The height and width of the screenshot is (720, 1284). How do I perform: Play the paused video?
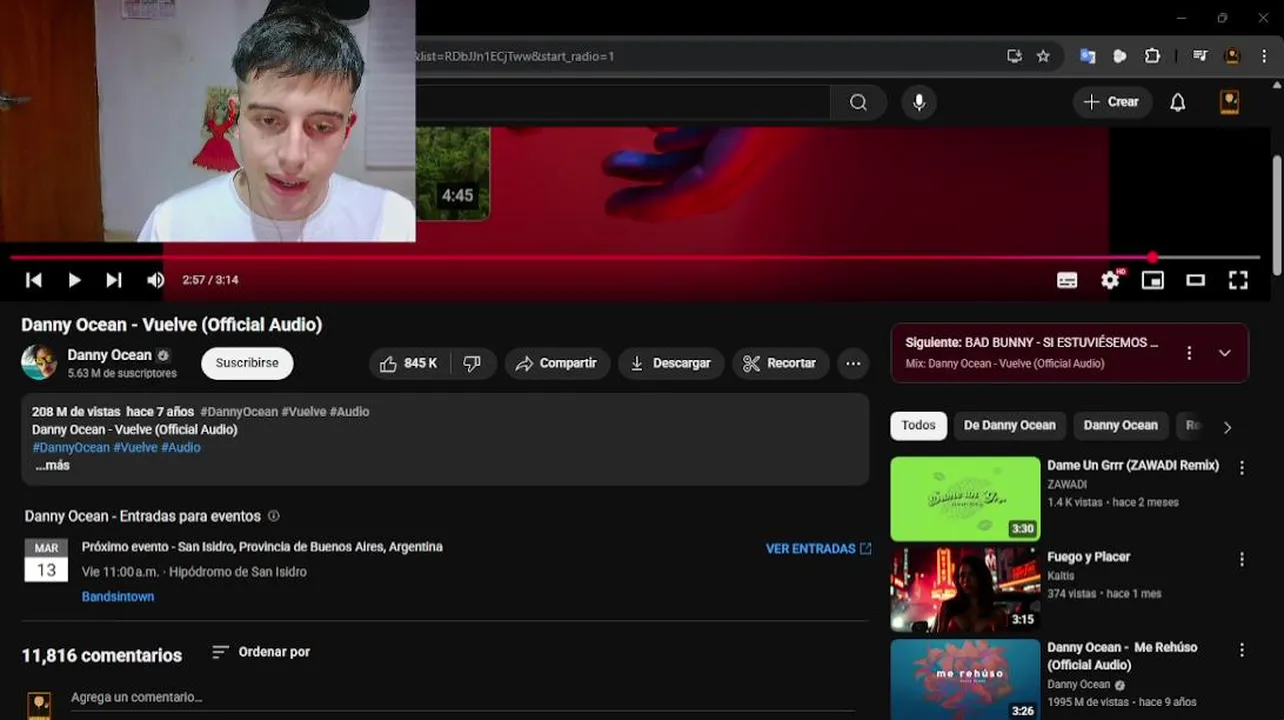(74, 280)
